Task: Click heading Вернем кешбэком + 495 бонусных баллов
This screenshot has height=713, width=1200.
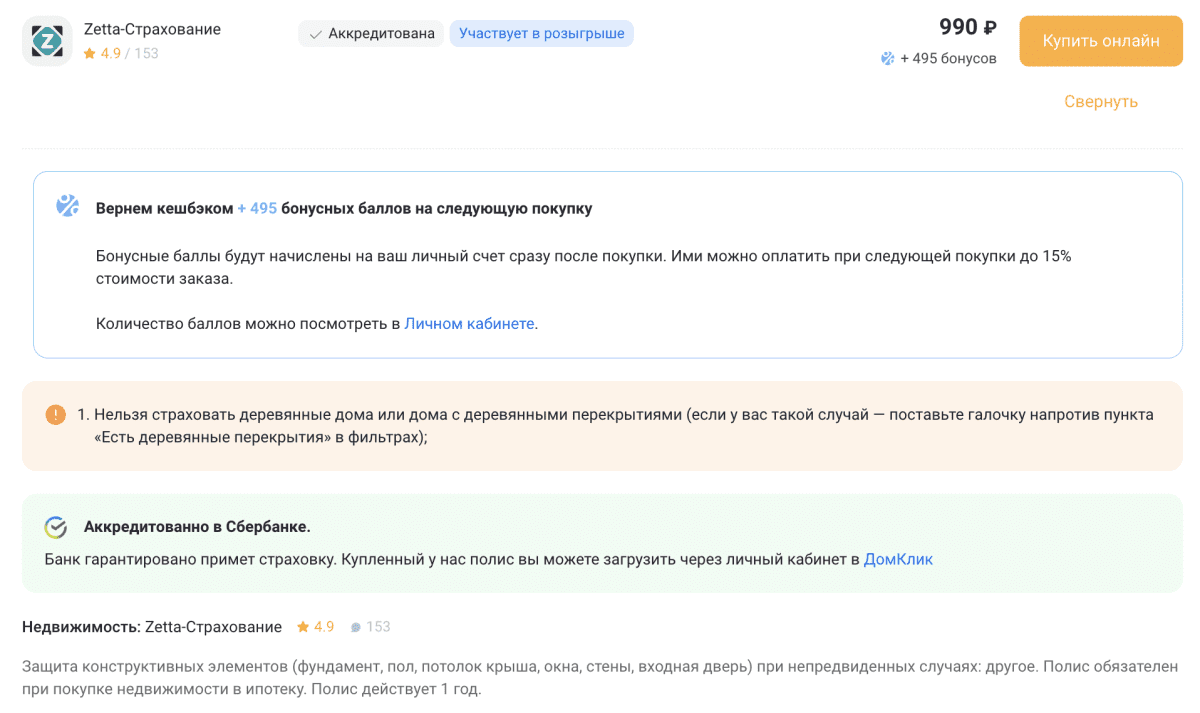Action: 344,209
